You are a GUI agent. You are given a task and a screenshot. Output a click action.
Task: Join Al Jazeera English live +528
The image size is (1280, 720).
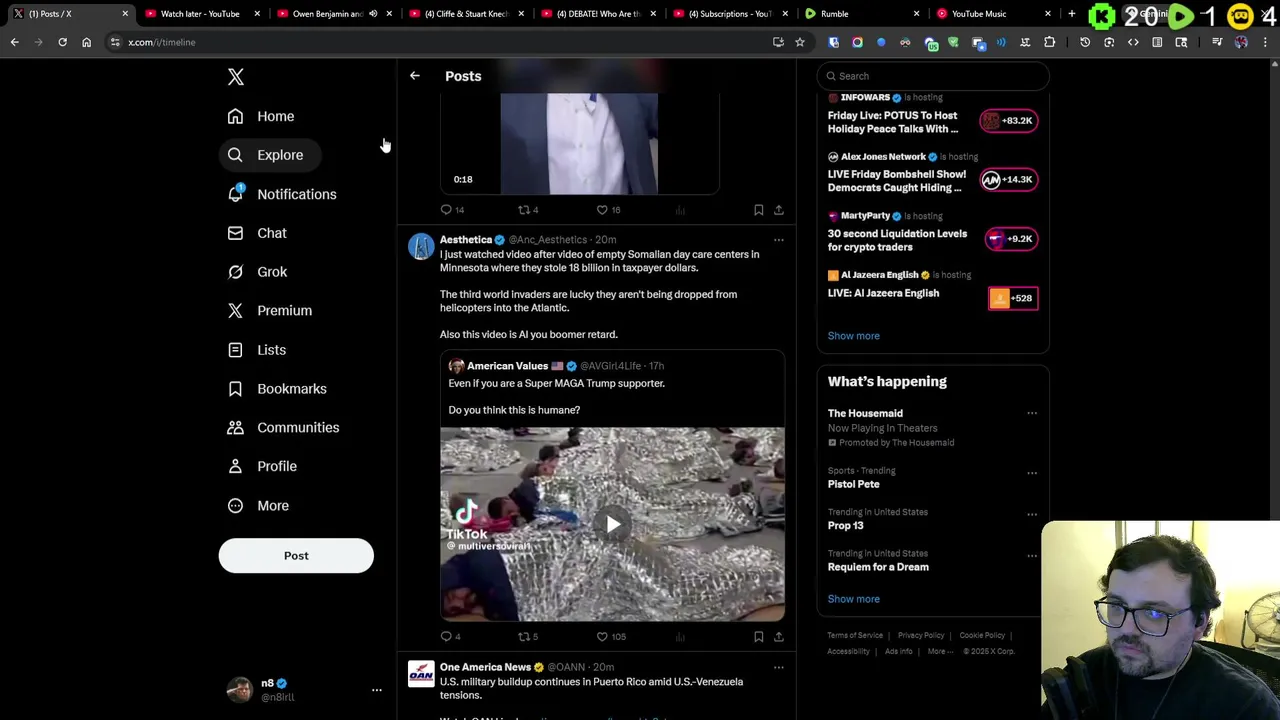coord(1013,298)
